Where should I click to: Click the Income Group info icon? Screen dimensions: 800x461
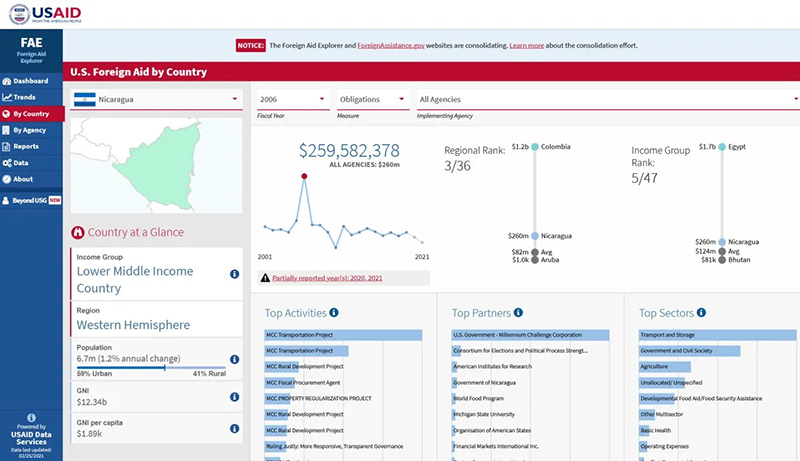coord(234,274)
